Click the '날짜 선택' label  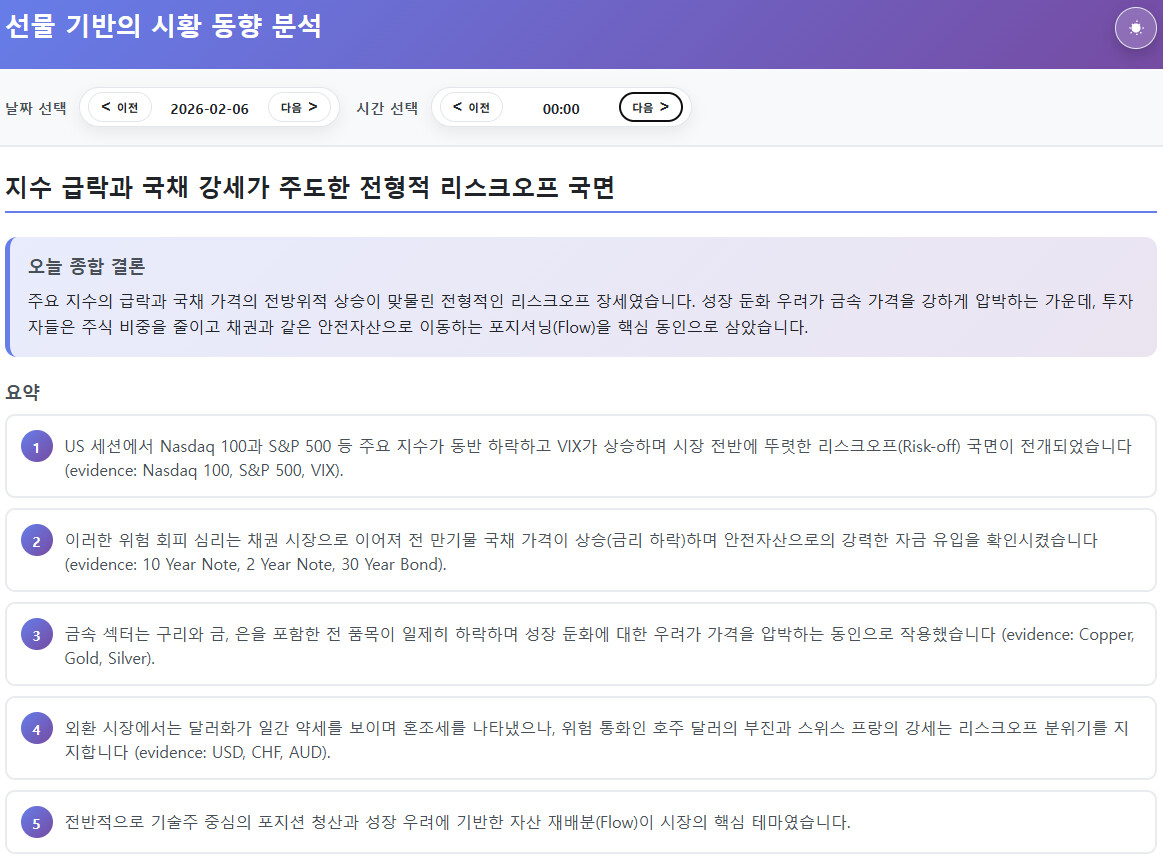36,108
